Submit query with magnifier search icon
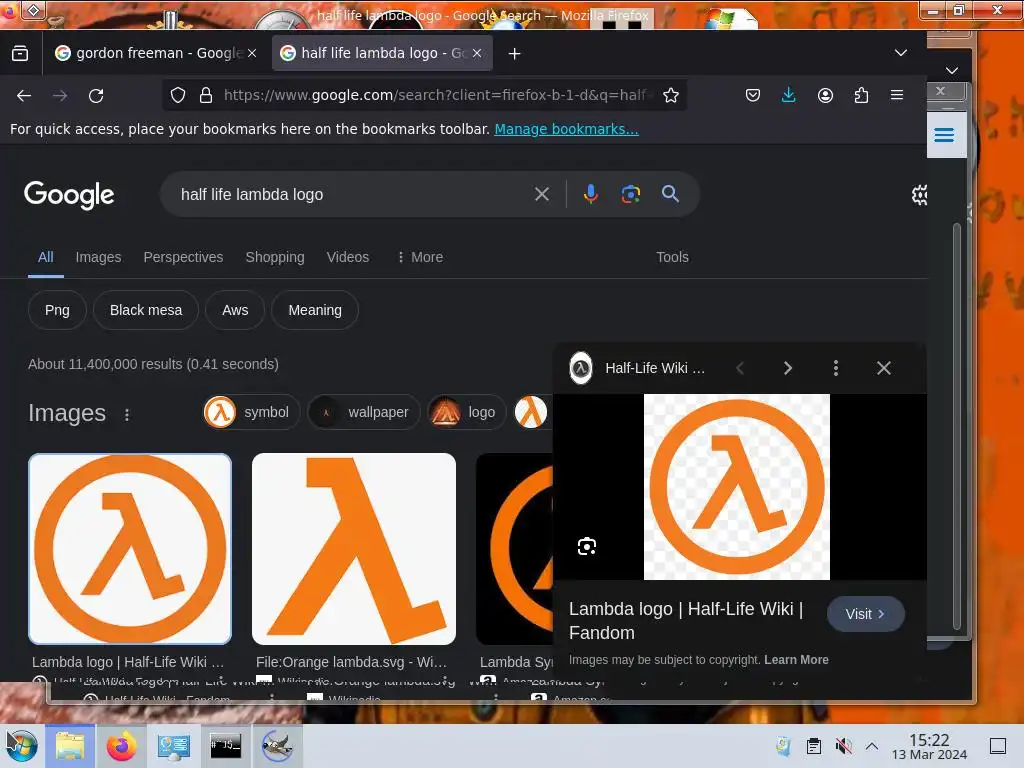The image size is (1024, 768). 670,194
